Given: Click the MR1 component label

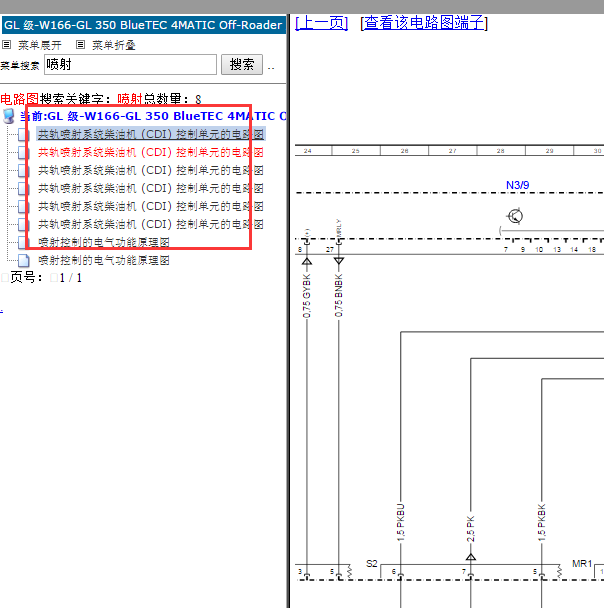Looking at the screenshot, I should point(582,563).
